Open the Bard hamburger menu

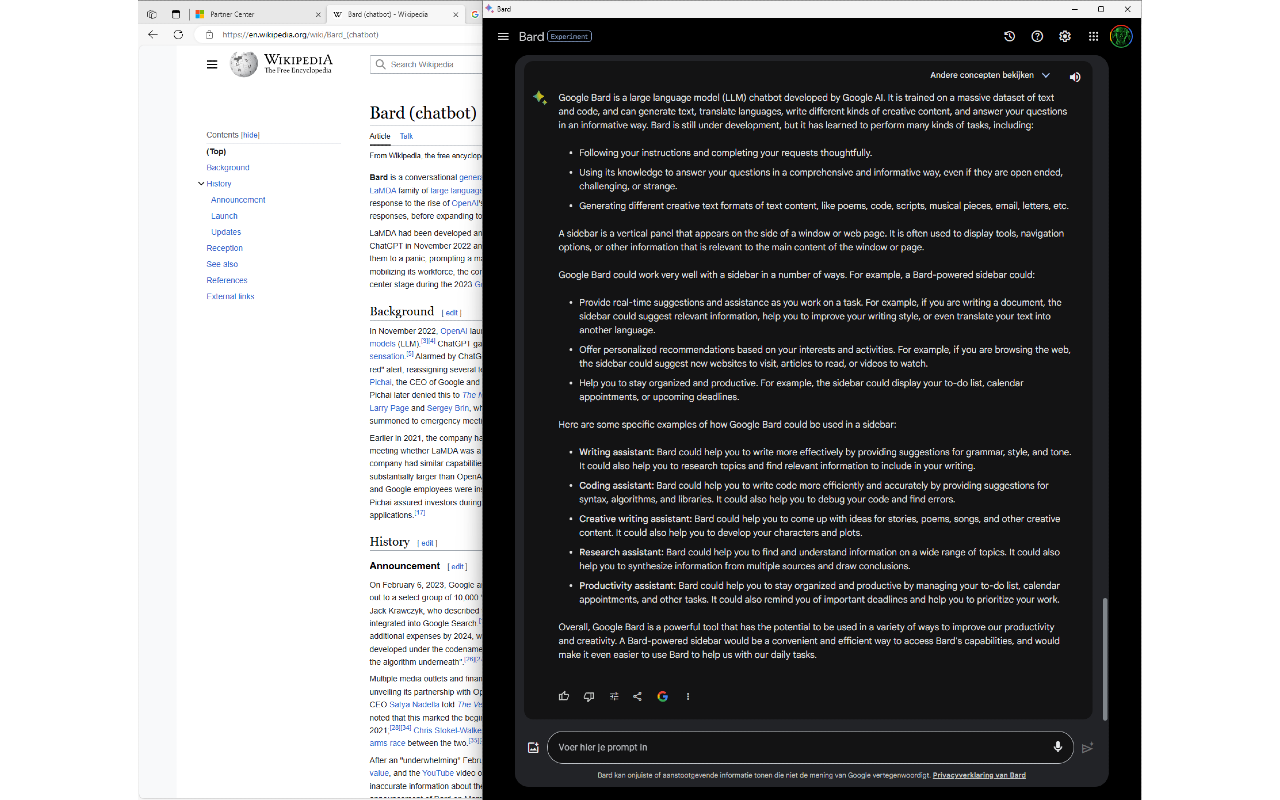click(503, 37)
